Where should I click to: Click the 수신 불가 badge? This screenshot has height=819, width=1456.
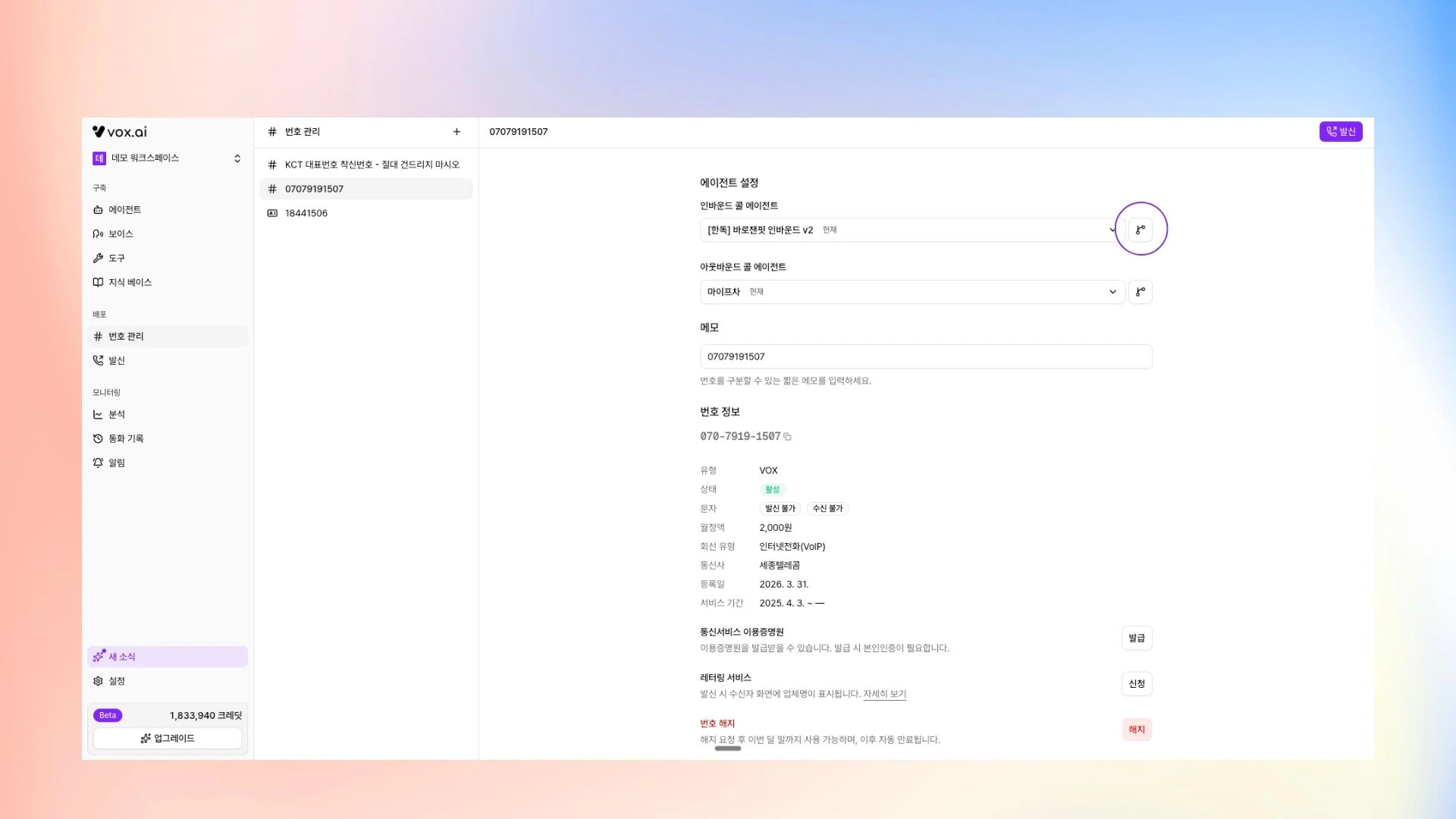point(827,509)
